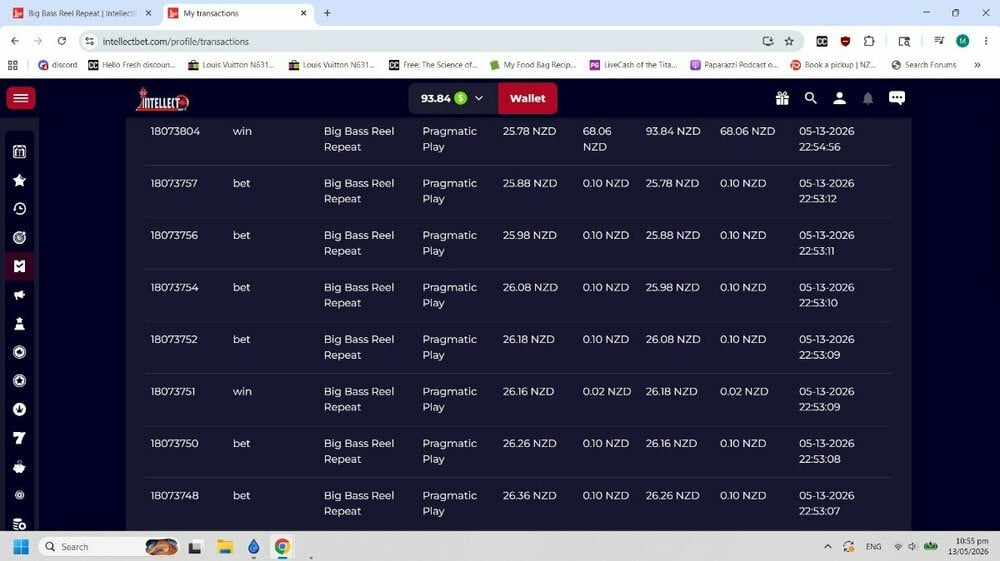Click the piggy bank sidebar icon
The height and width of the screenshot is (561, 1000).
click(x=20, y=467)
